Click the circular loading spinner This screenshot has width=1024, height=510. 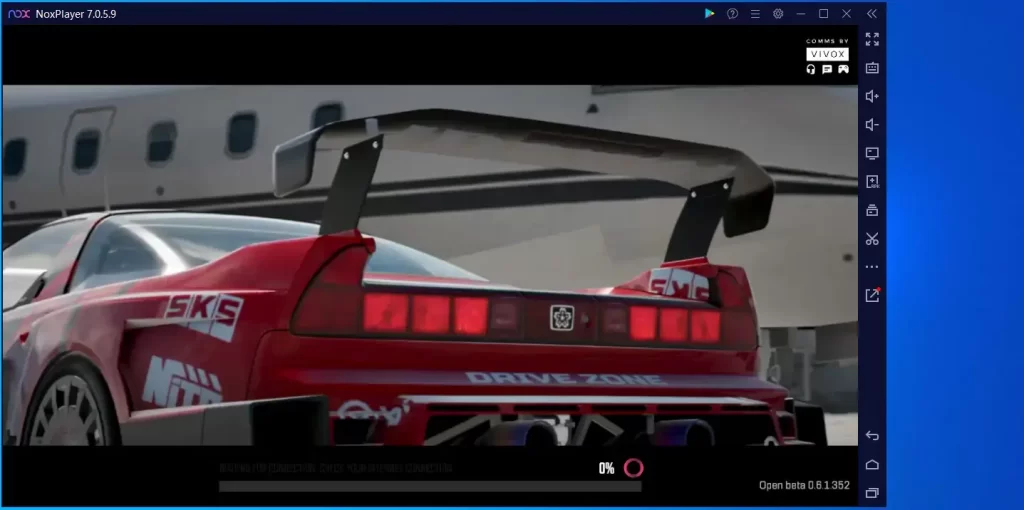(x=633, y=468)
